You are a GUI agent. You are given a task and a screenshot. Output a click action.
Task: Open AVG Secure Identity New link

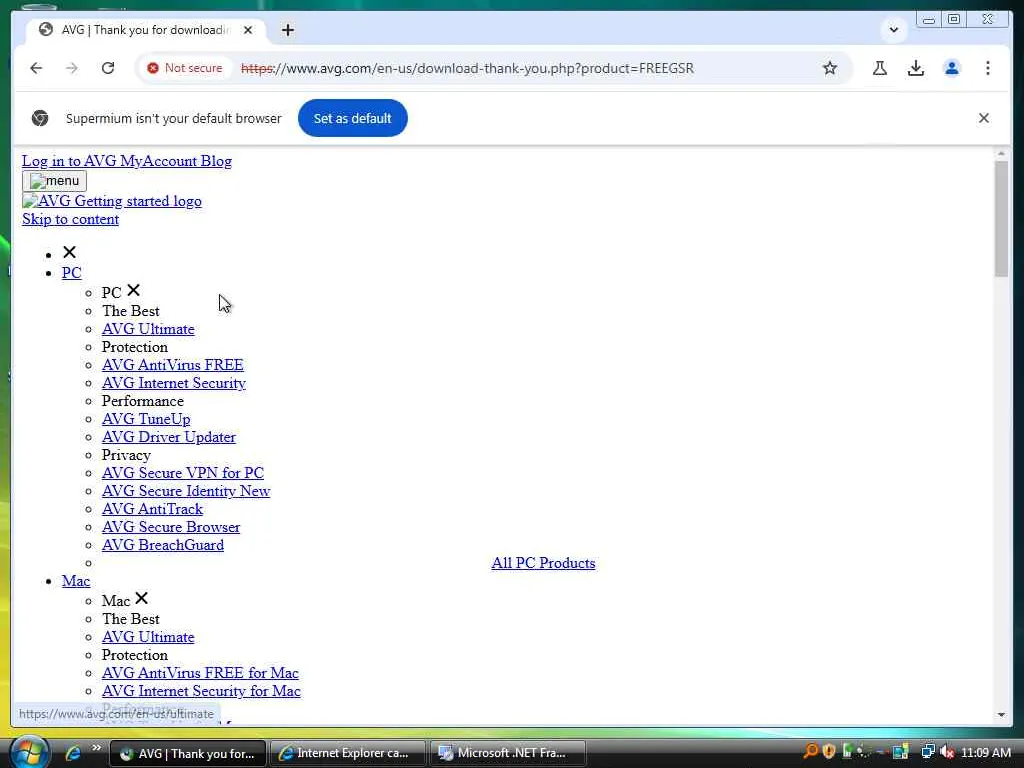point(186,491)
